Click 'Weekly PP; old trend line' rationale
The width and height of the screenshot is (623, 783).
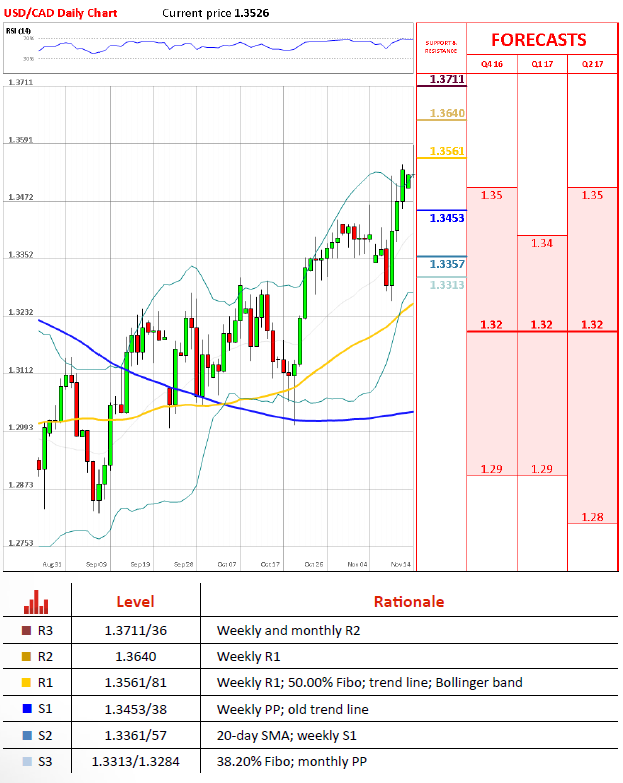point(293,709)
